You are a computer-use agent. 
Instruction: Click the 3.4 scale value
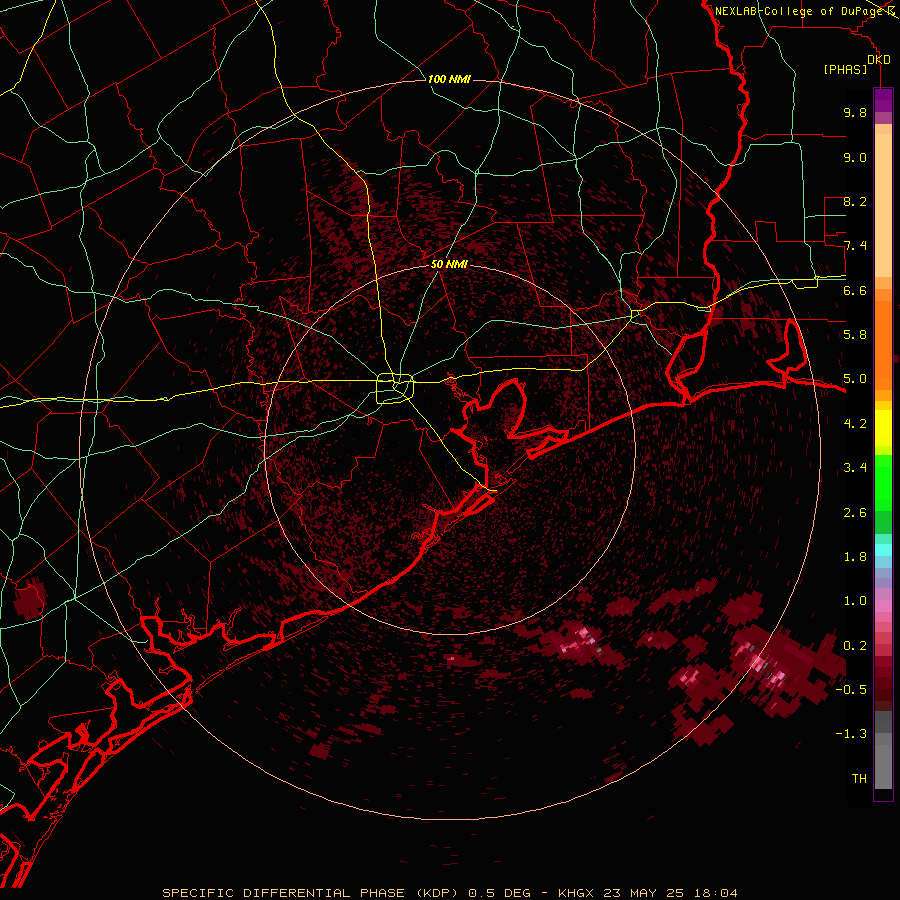(x=855, y=468)
